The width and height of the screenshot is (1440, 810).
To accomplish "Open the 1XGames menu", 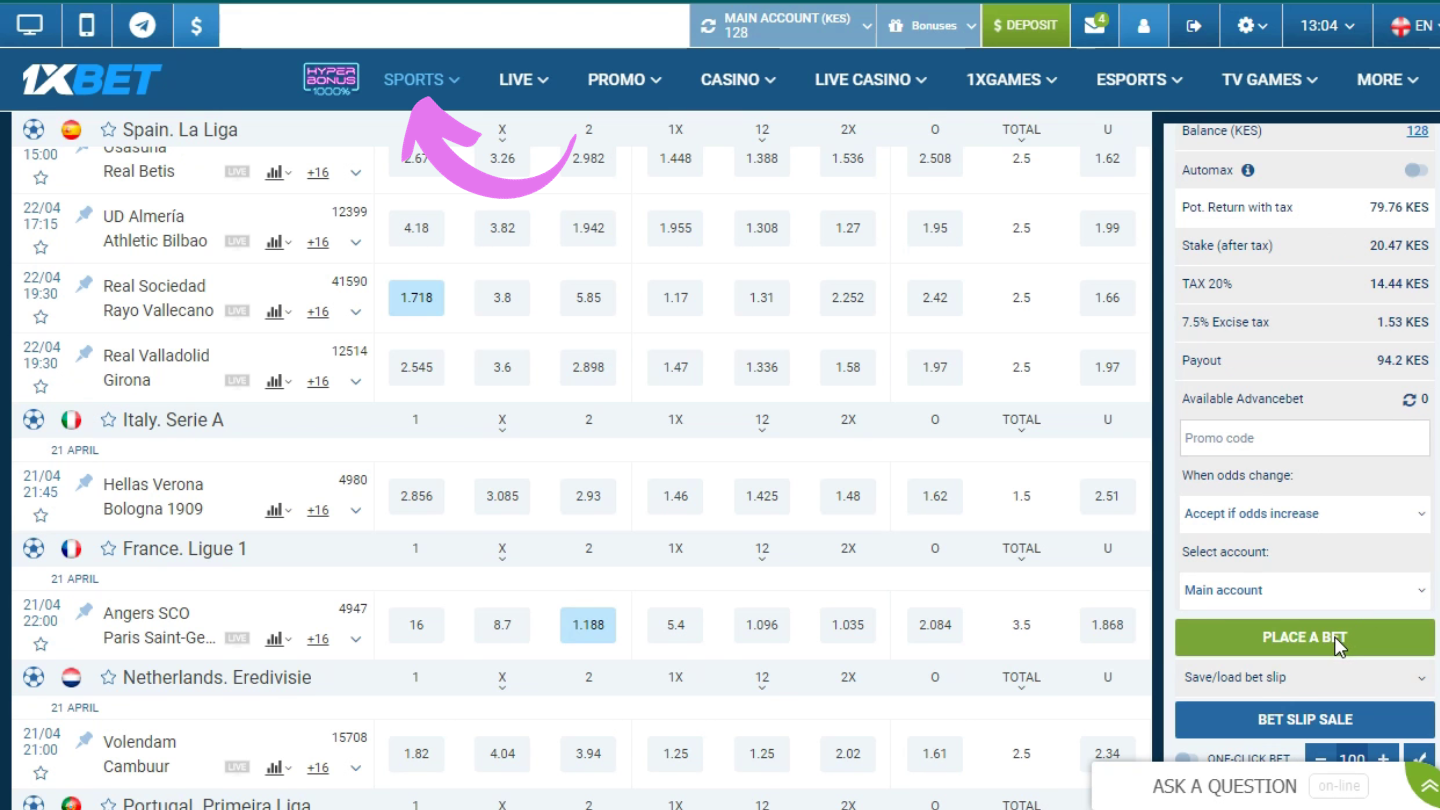I will coord(1011,79).
